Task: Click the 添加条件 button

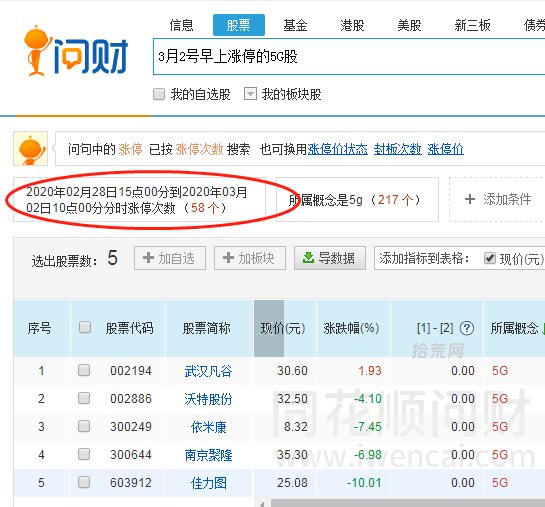Action: tap(497, 199)
